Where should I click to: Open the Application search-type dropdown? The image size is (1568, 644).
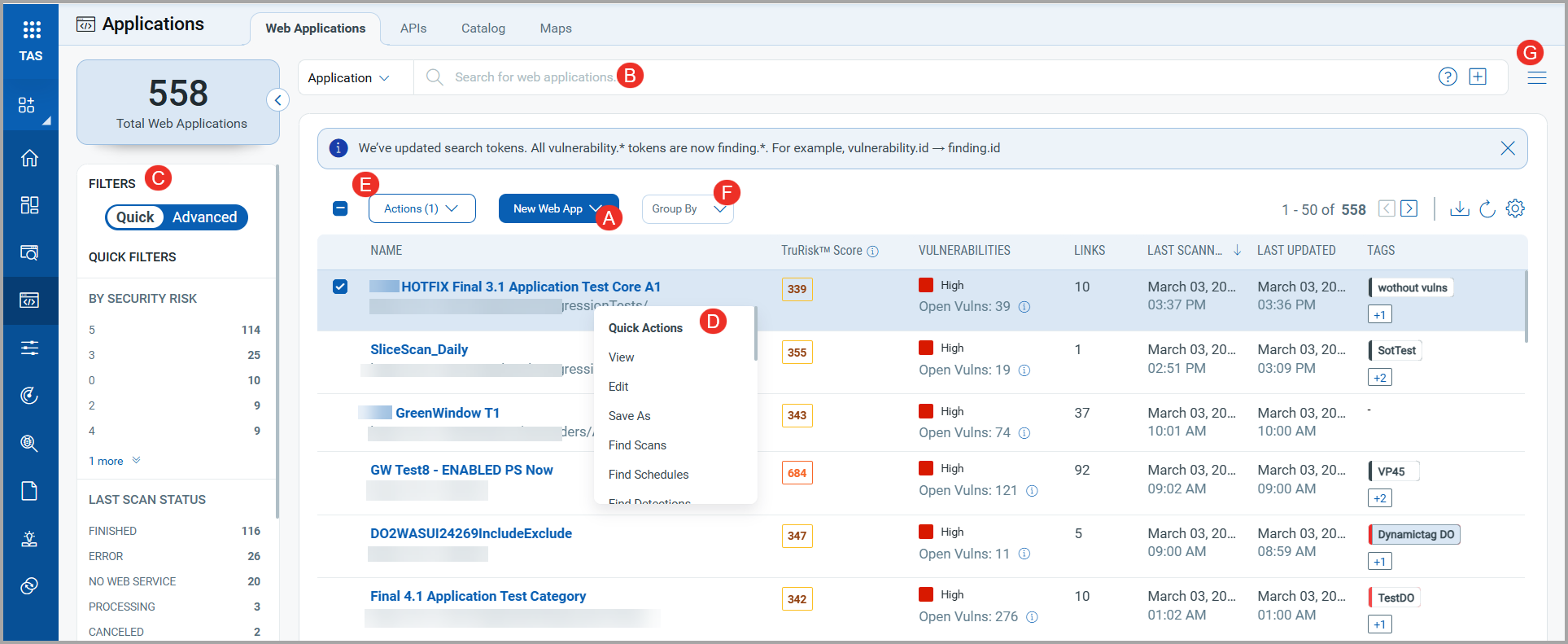coord(348,78)
